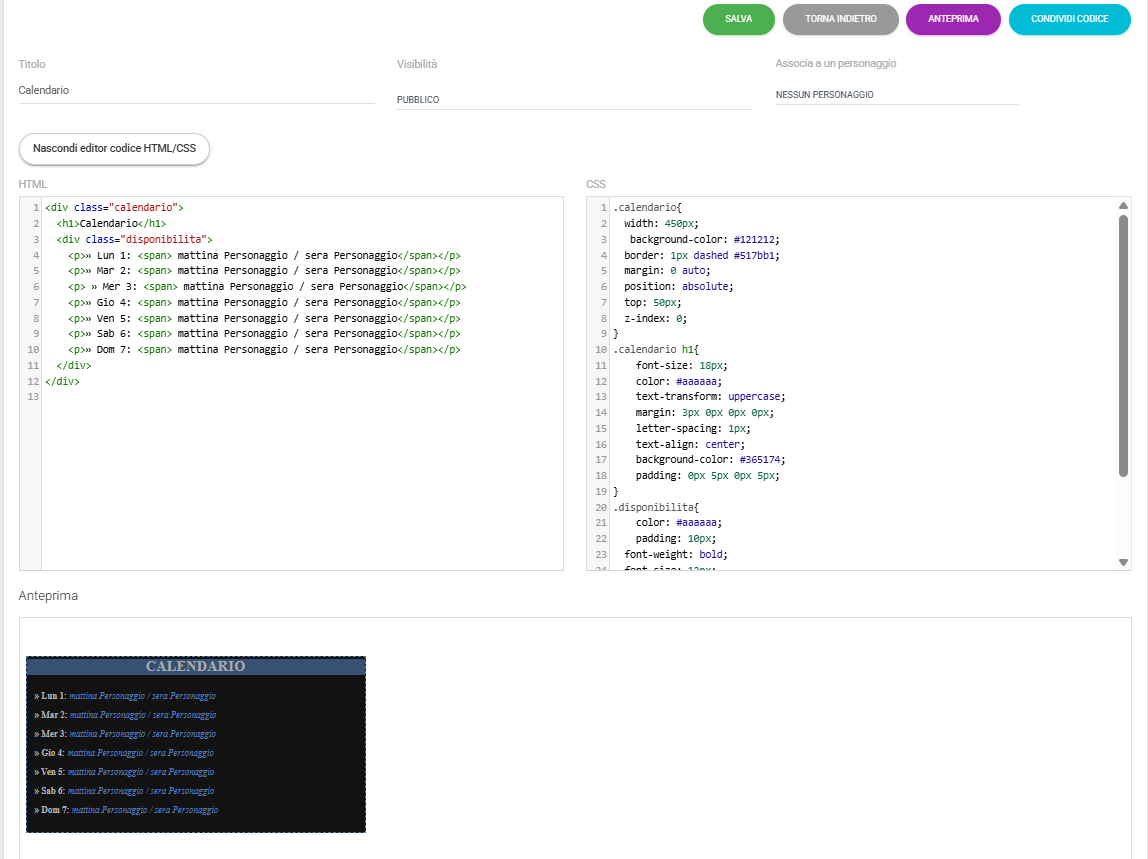This screenshot has height=859, width=1148.
Task: Open the ANTEPRIMA preview button
Action: 953,19
